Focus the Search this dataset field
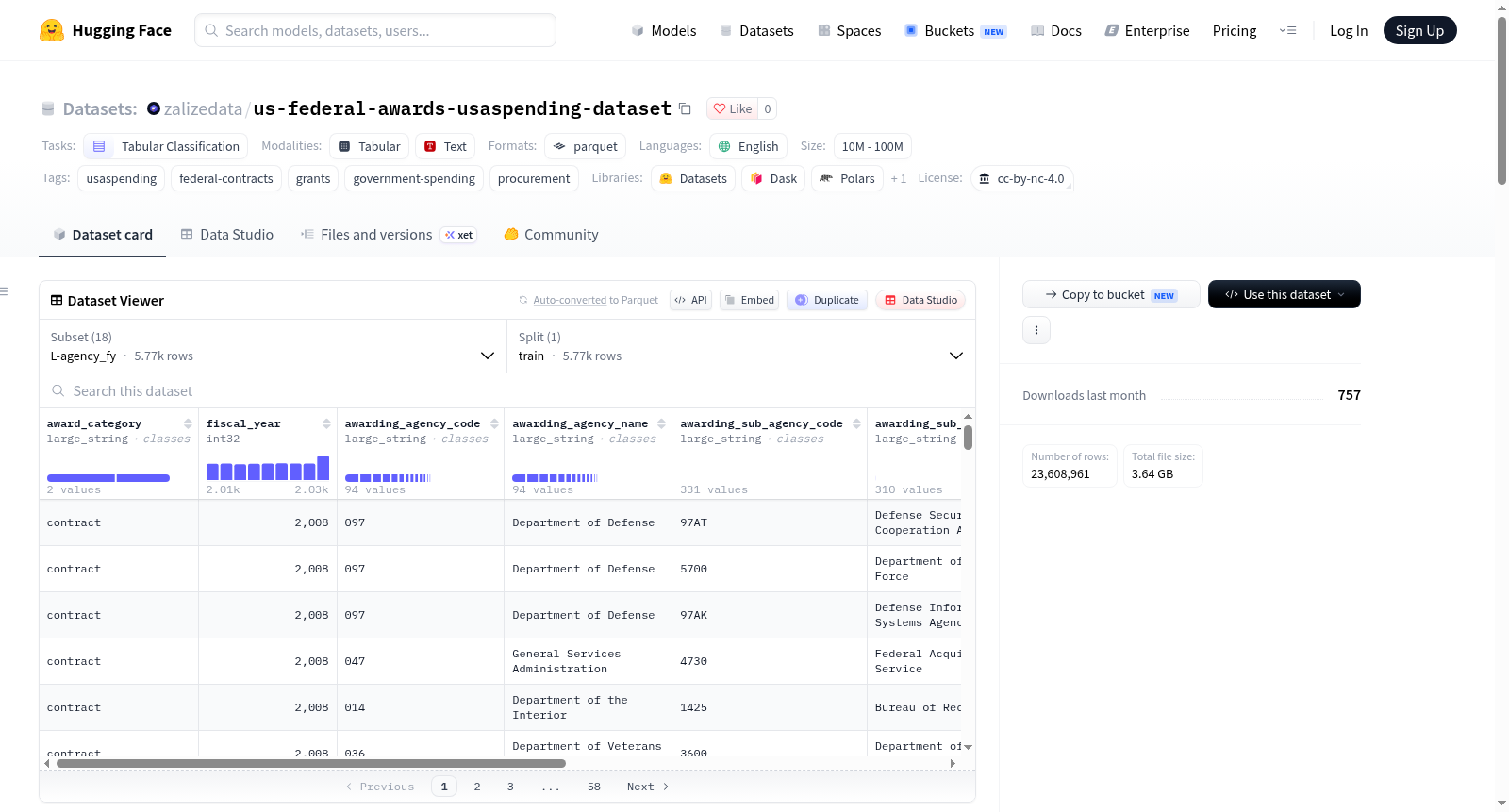 pos(507,390)
